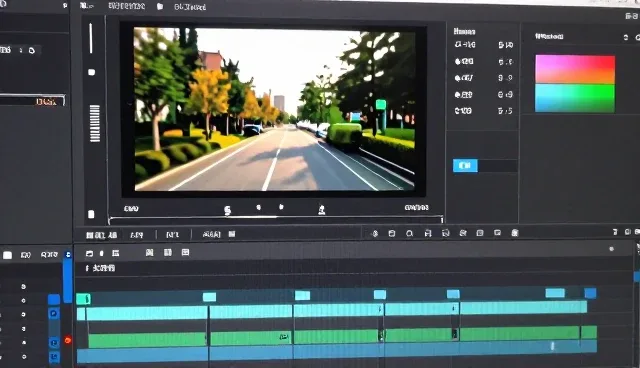The width and height of the screenshot is (640, 368).
Task: Click the magnifier icon in the tools row
Action: pyautogui.click(x=409, y=233)
